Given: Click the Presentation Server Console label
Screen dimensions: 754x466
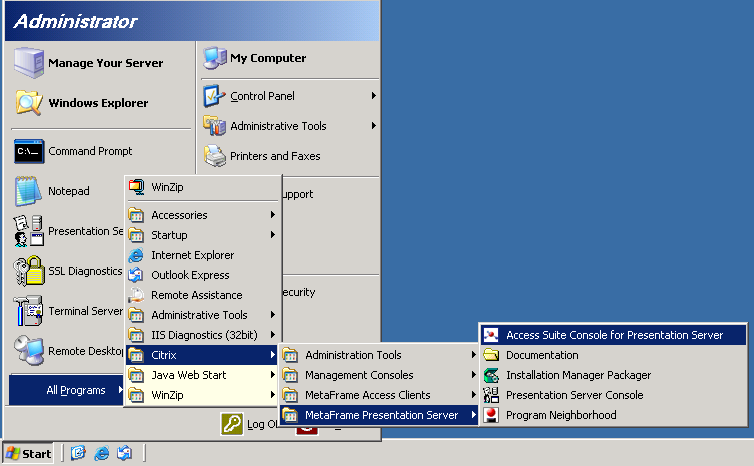Looking at the screenshot, I should click(574, 395).
